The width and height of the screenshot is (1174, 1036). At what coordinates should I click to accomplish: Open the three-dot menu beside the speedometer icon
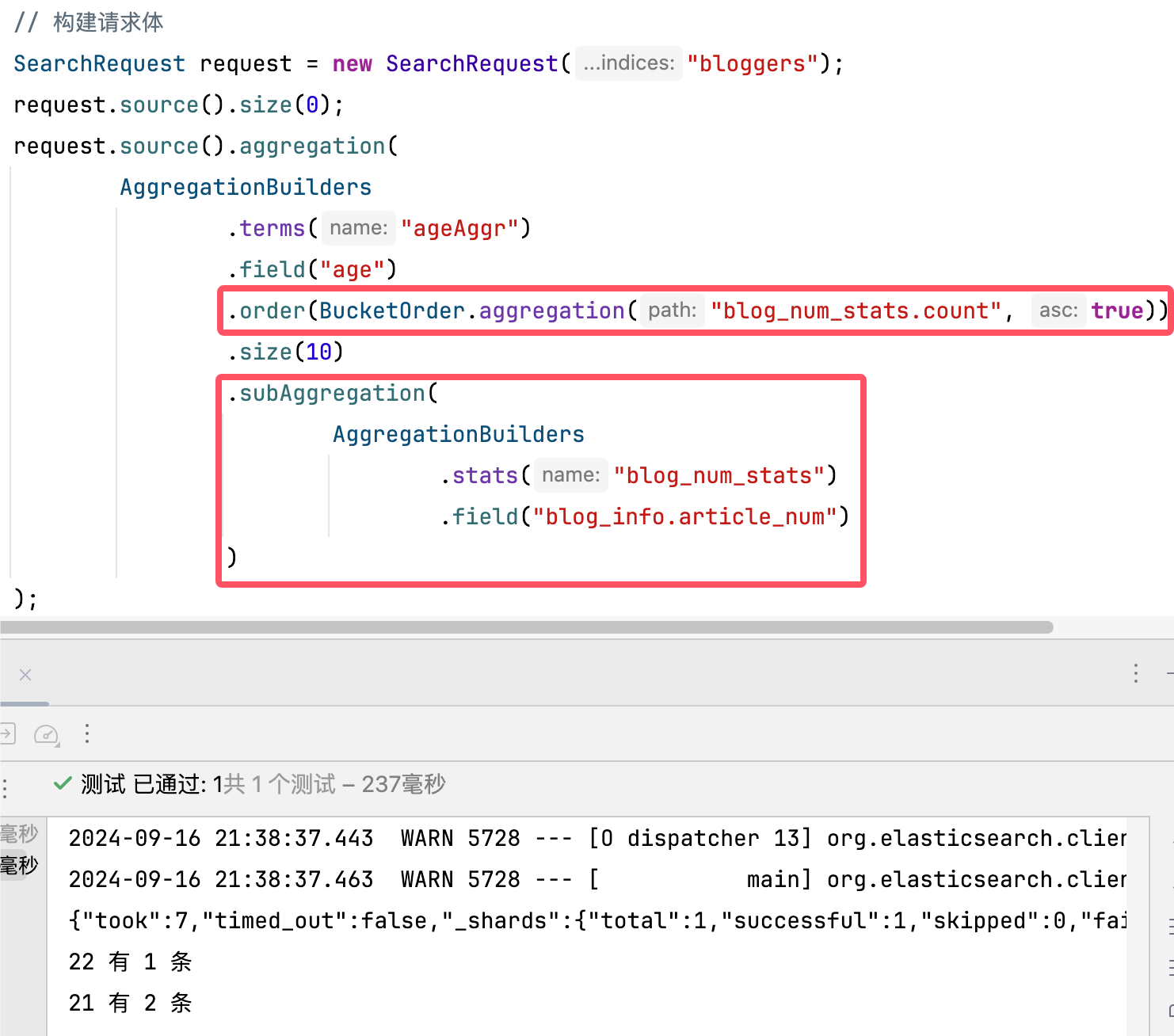click(x=87, y=734)
